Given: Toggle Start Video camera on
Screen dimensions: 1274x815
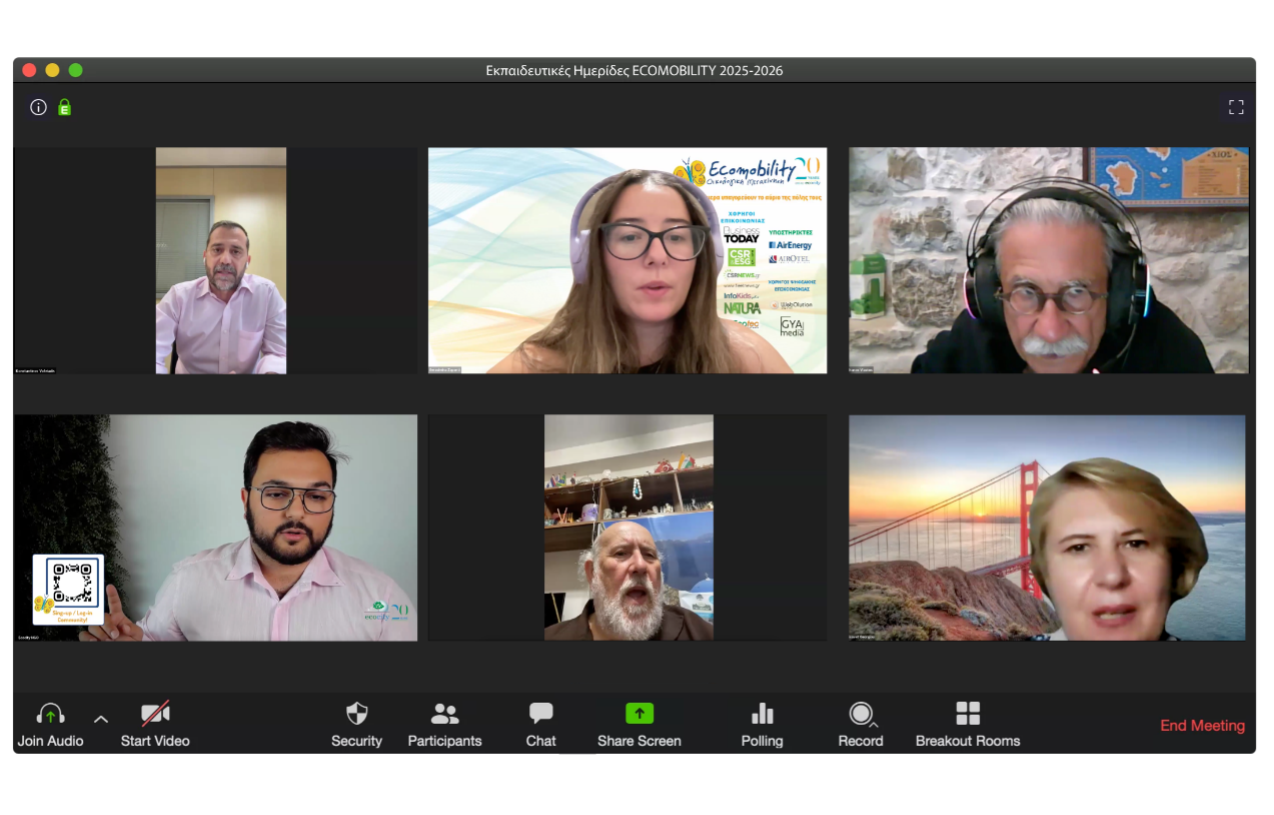Looking at the screenshot, I should (x=155, y=714).
